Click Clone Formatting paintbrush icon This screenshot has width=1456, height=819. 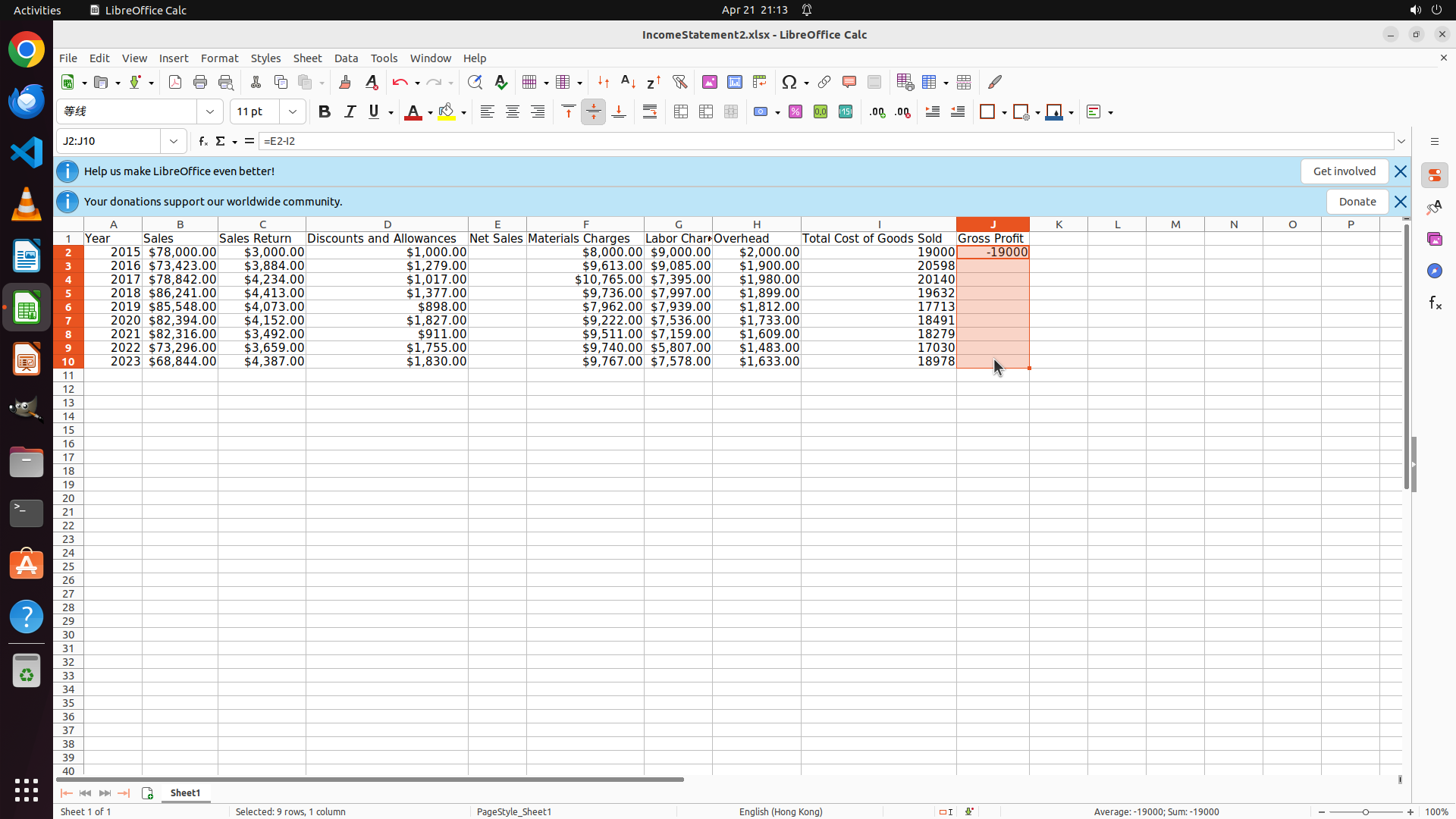[345, 82]
